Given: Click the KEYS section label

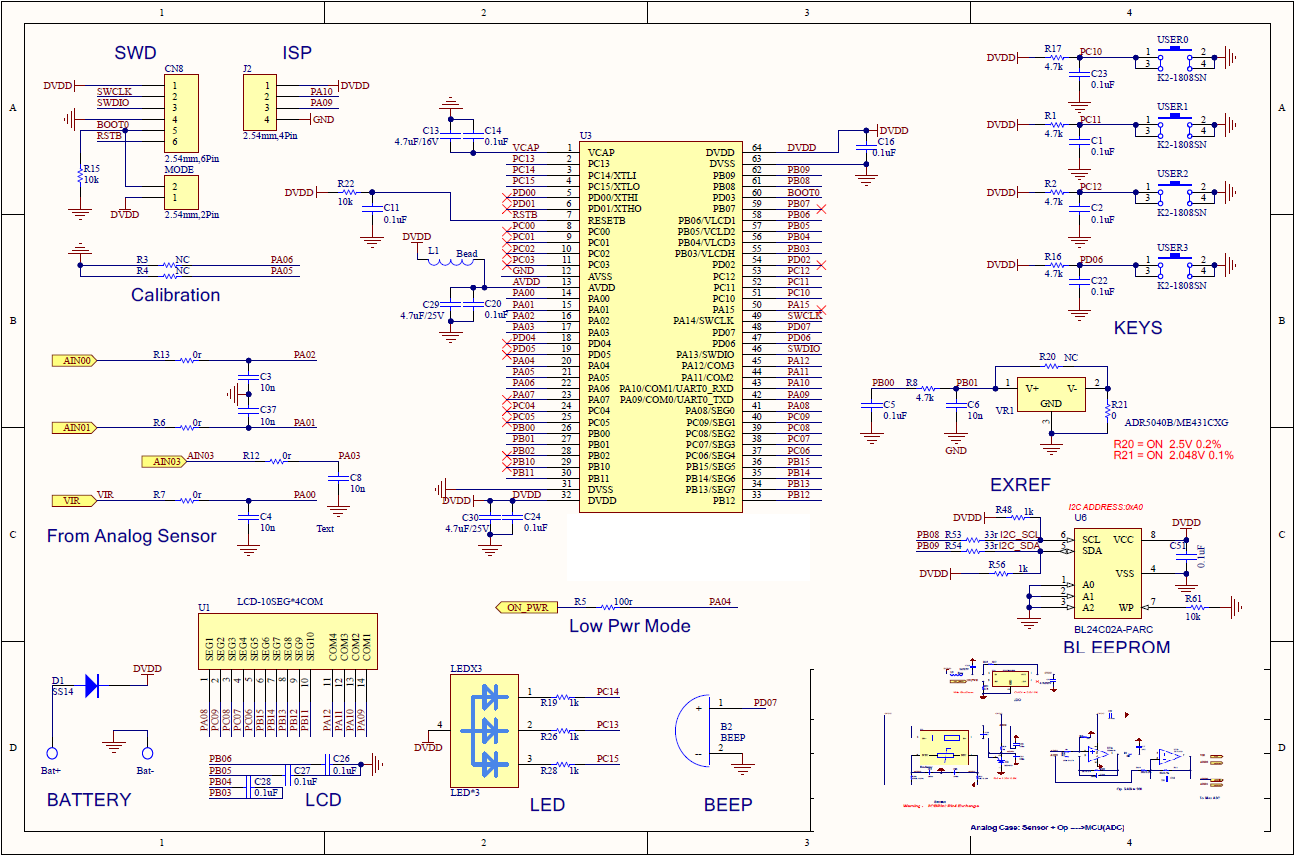Looking at the screenshot, I should pyautogui.click(x=1138, y=328).
